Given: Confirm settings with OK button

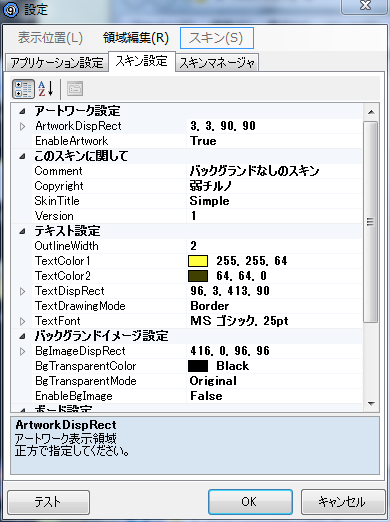Looking at the screenshot, I should (x=250, y=502).
